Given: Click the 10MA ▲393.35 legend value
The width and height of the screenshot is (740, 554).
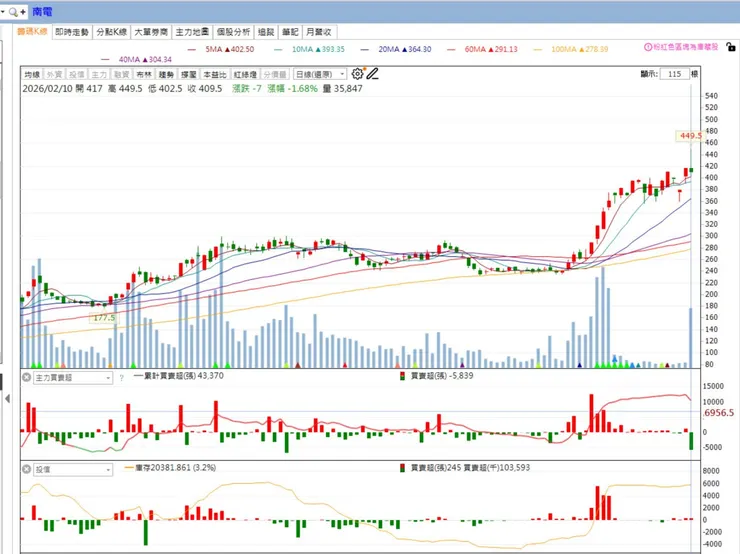Looking at the screenshot, I should pos(318,49).
